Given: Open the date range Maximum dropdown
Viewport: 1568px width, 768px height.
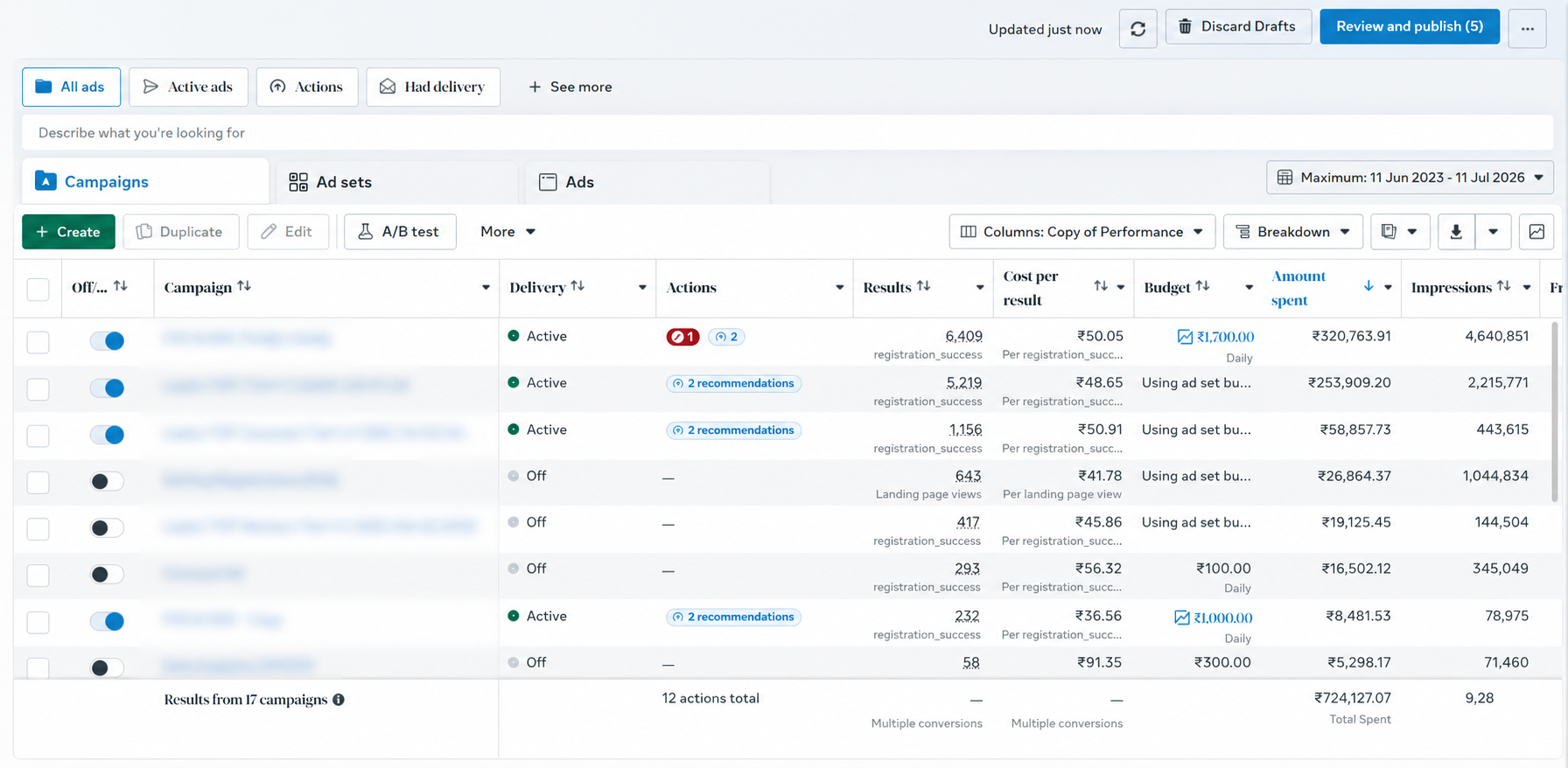Looking at the screenshot, I should click(x=1410, y=178).
